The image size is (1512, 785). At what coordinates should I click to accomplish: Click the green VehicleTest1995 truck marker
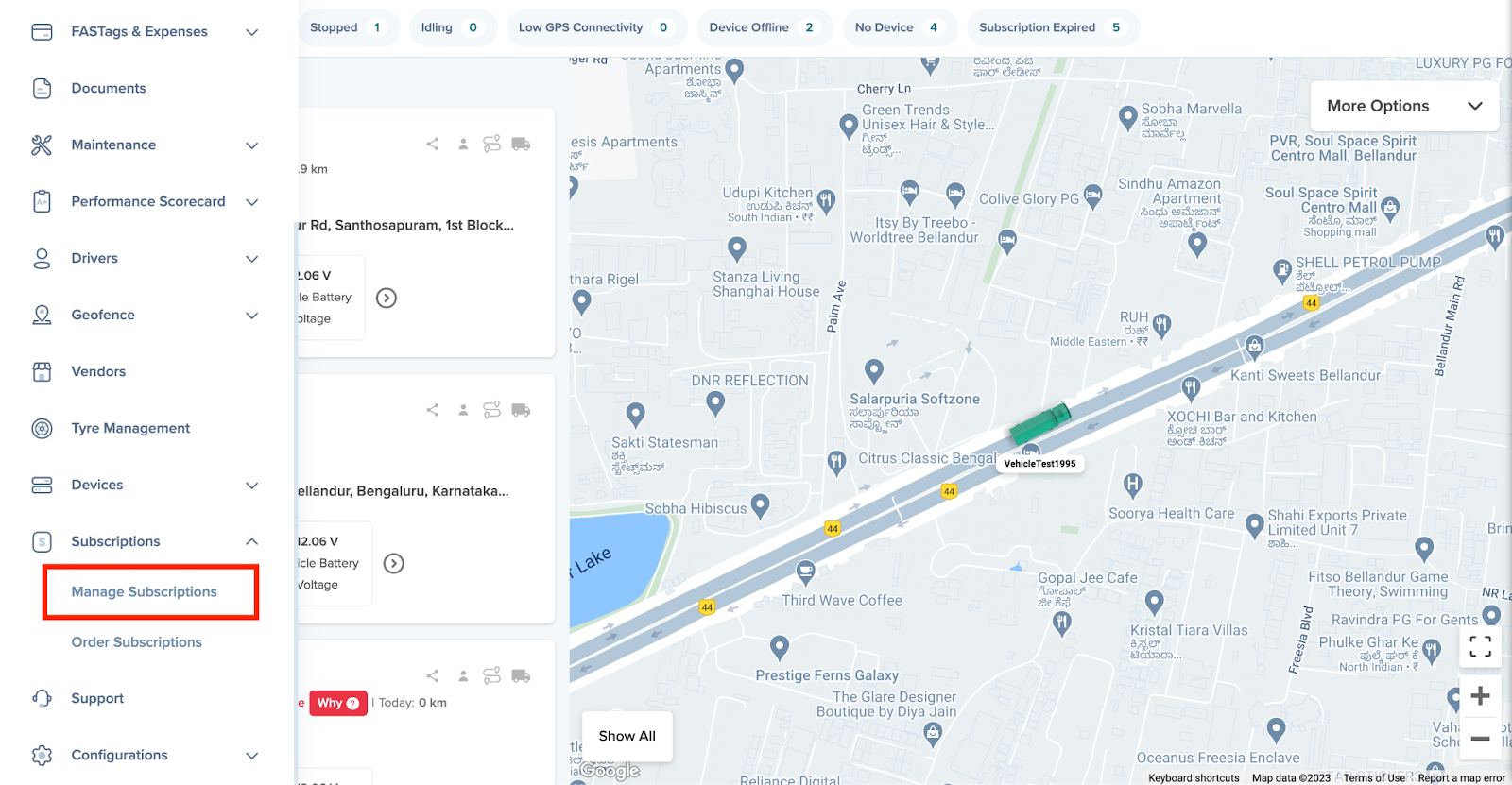point(1039,422)
